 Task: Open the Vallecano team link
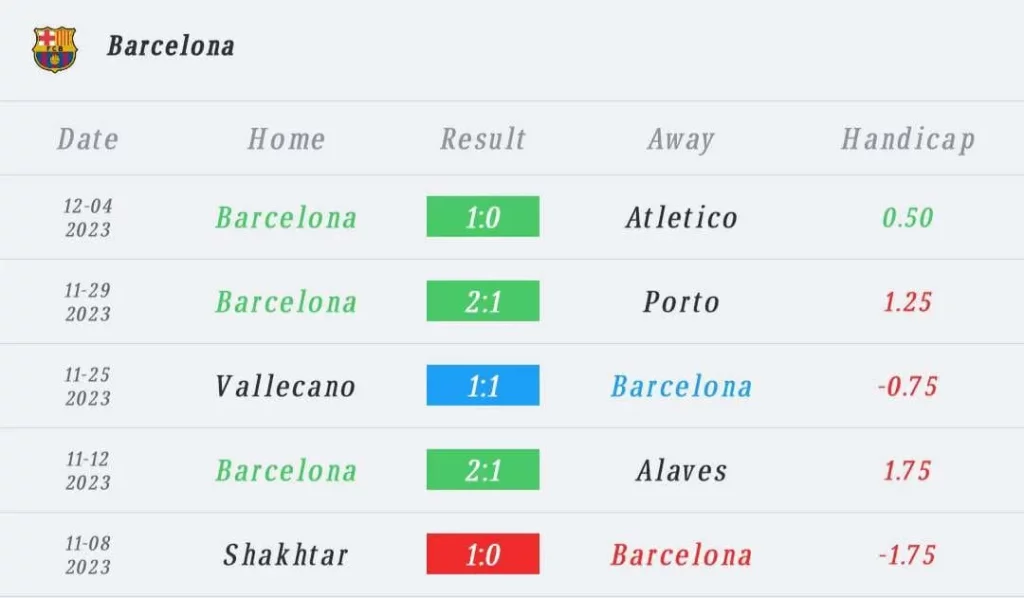click(285, 386)
